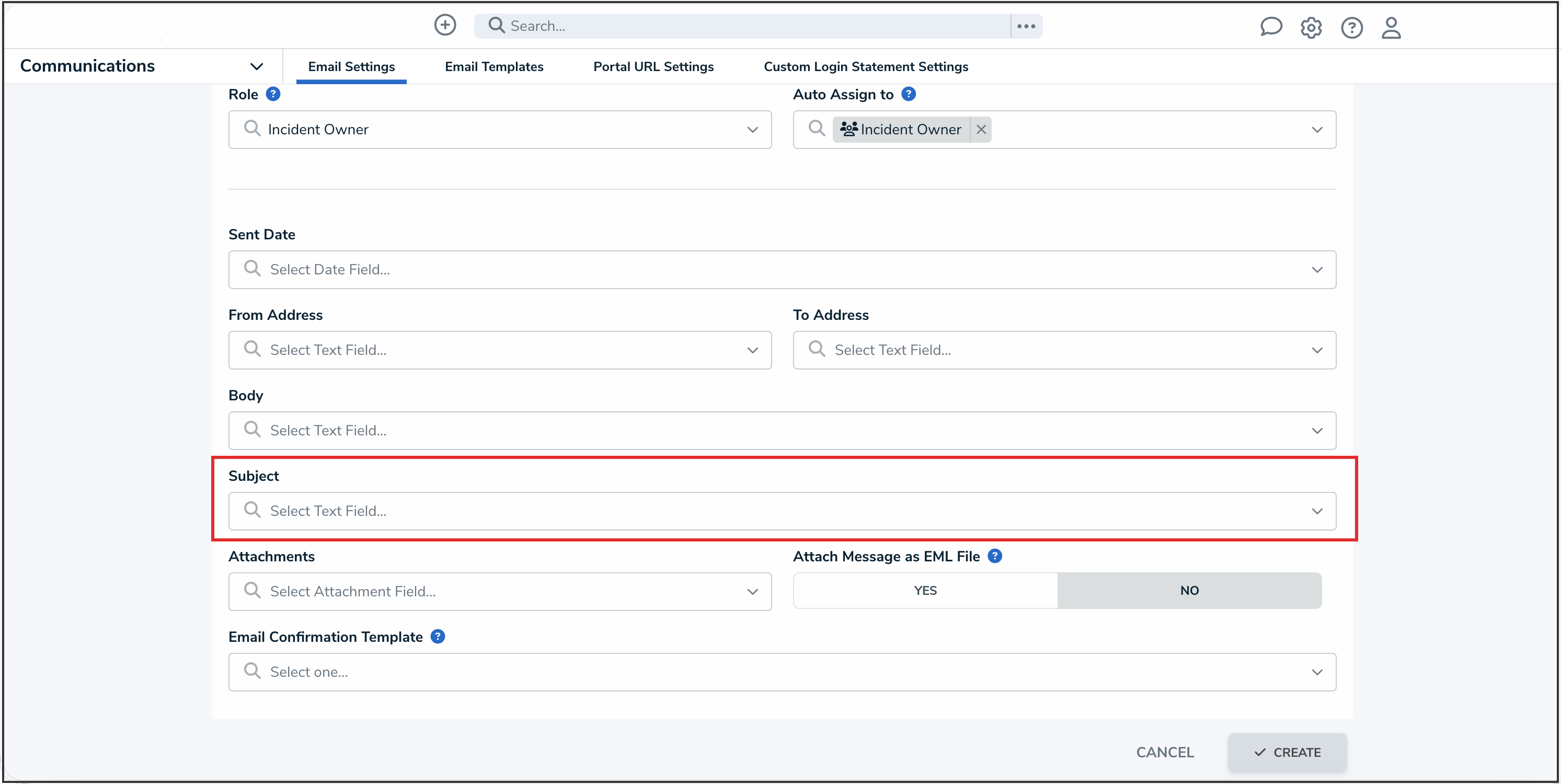This screenshot has width=1561, height=784.
Task: Open the Portal URL Settings tab
Action: [x=653, y=67]
